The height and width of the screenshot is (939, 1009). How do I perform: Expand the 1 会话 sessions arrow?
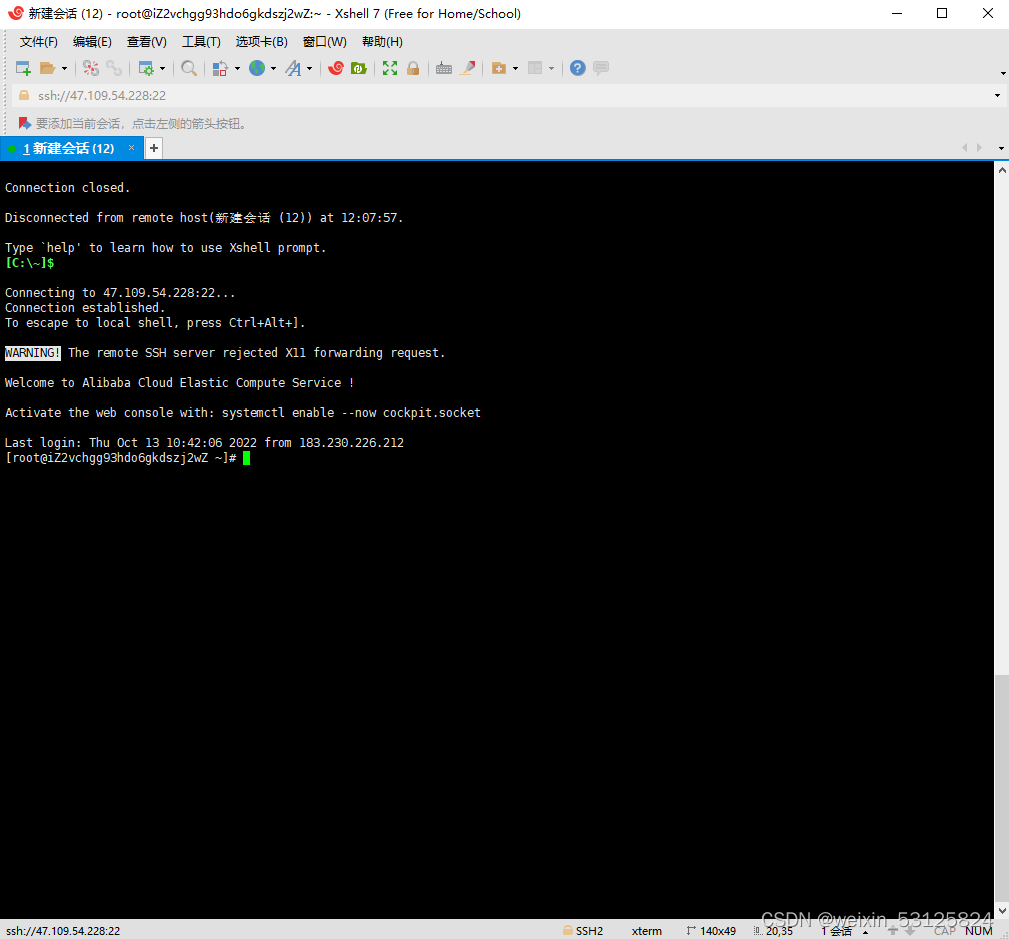point(866,932)
